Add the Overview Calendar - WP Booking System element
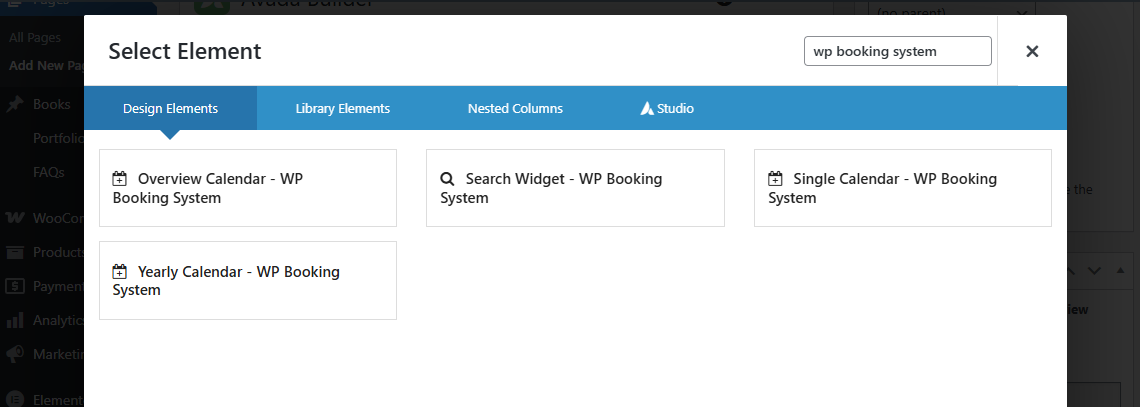This screenshot has height=407, width=1140. [x=248, y=188]
